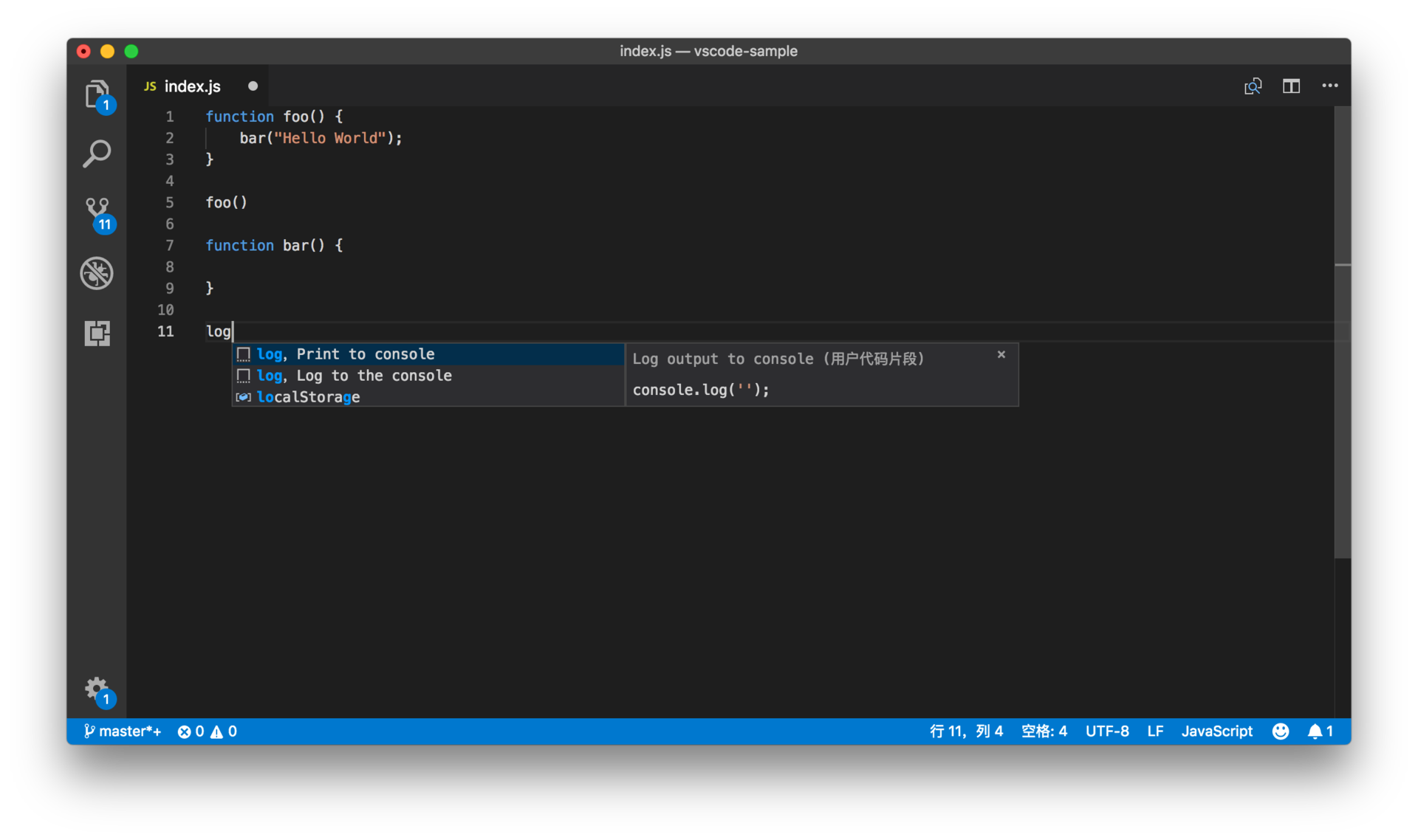Viewport: 1418px width, 840px height.
Task: Open the Extensions view icon
Action: 97,333
